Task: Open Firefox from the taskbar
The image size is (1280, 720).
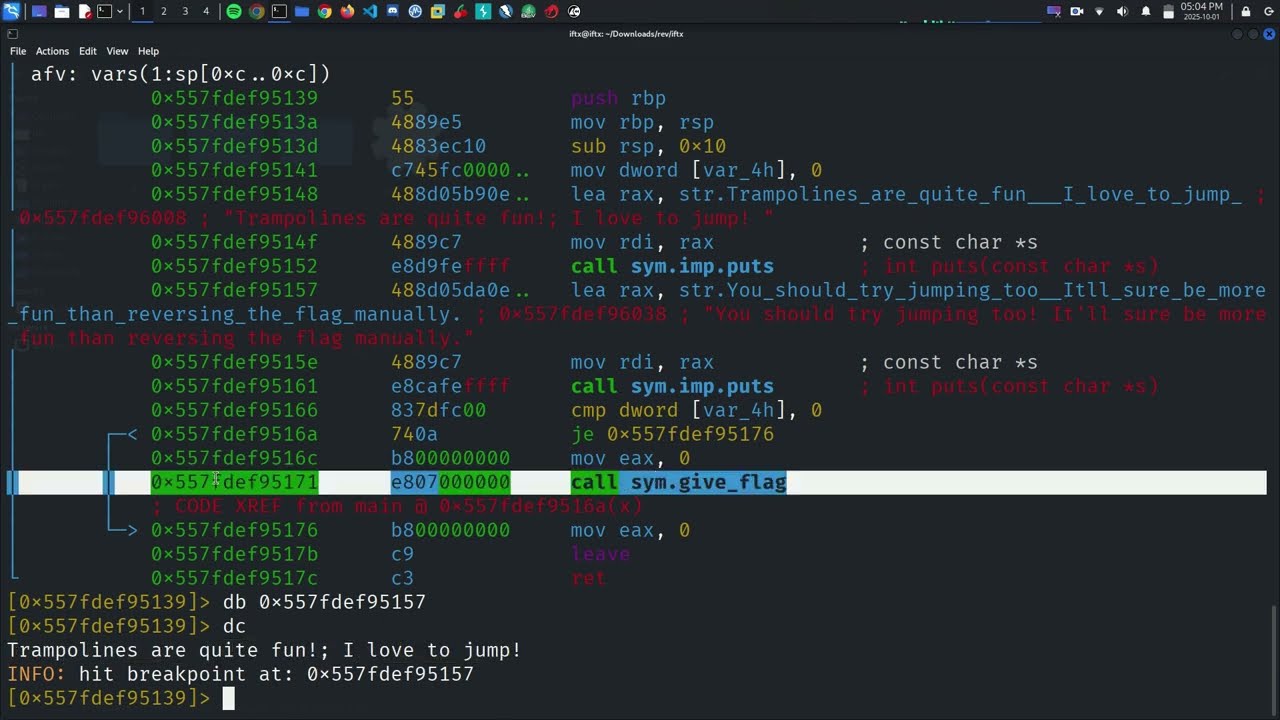Action: tap(347, 12)
